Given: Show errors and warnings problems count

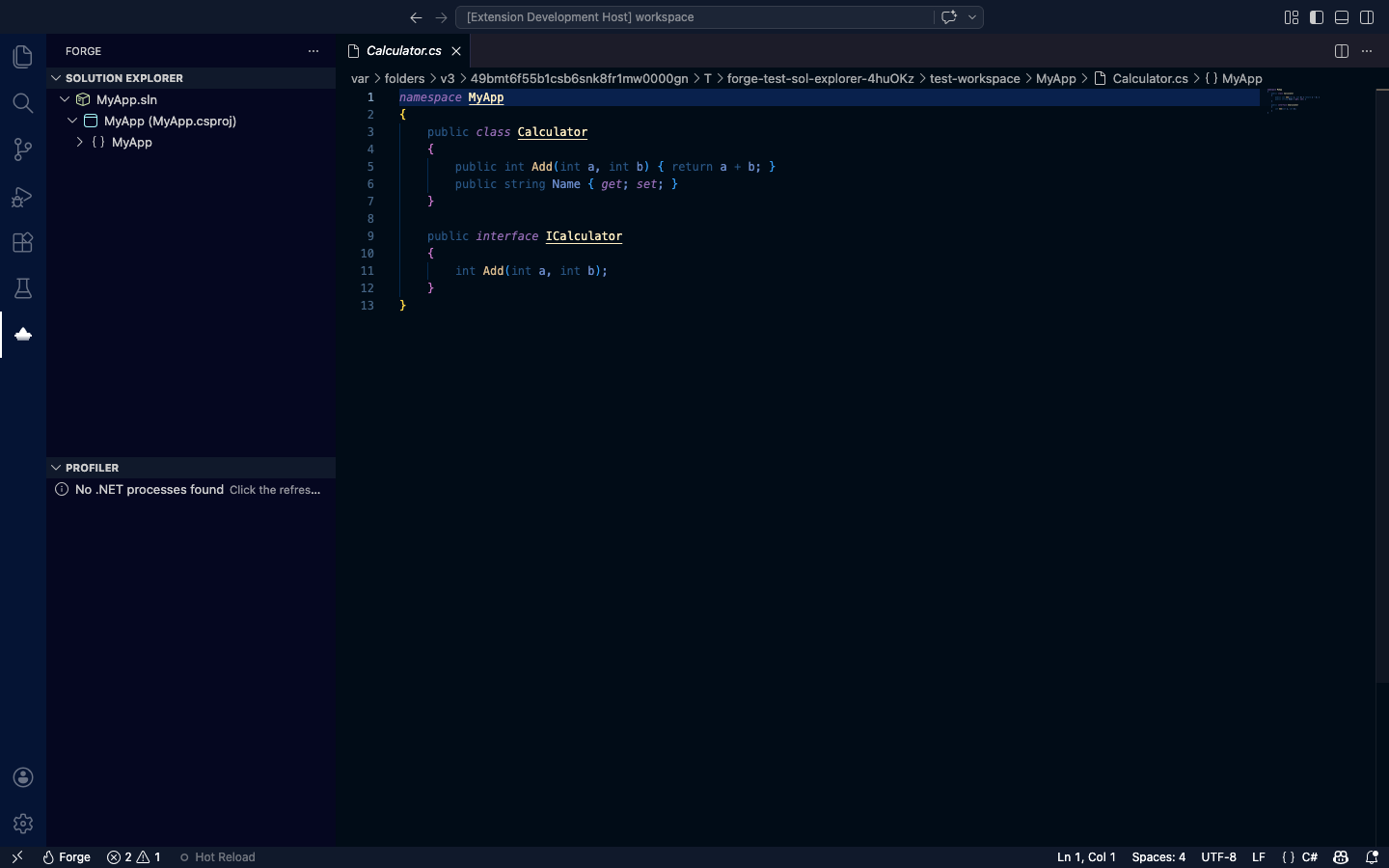Looking at the screenshot, I should pos(134,856).
